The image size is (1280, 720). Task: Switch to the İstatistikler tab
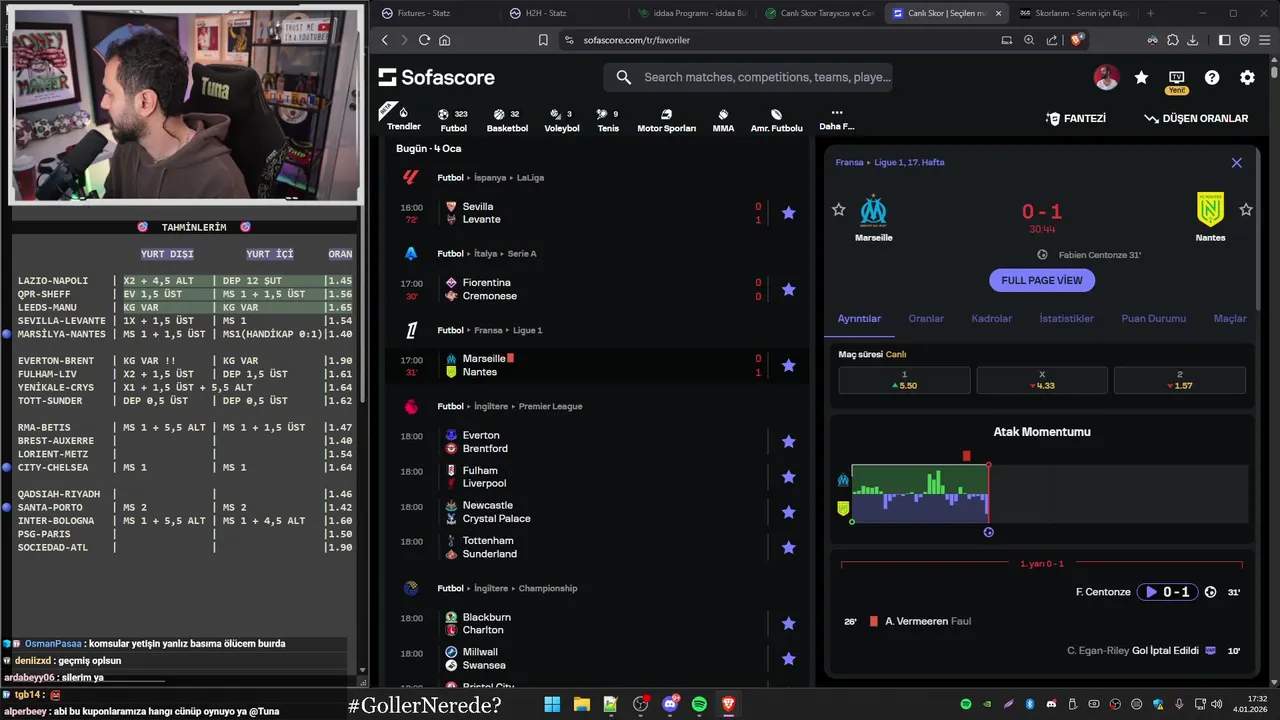tap(1067, 318)
